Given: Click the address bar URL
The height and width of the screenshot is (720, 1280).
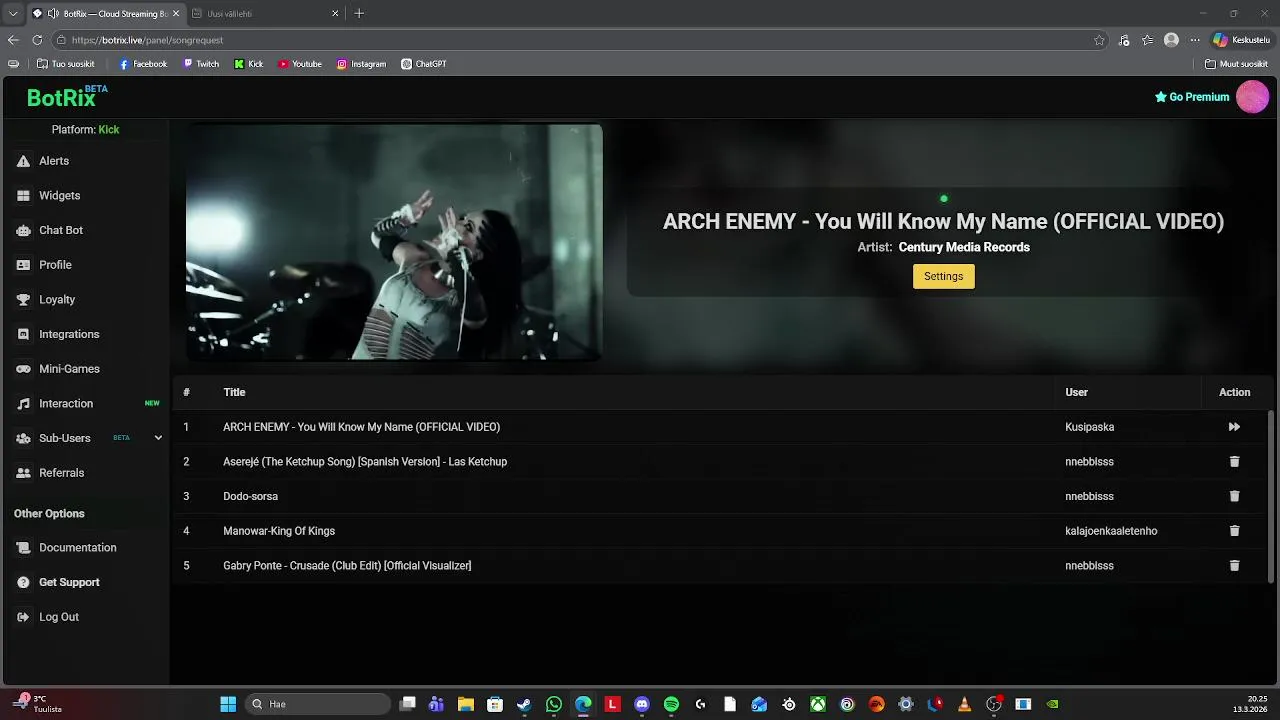Looking at the screenshot, I should [x=147, y=40].
